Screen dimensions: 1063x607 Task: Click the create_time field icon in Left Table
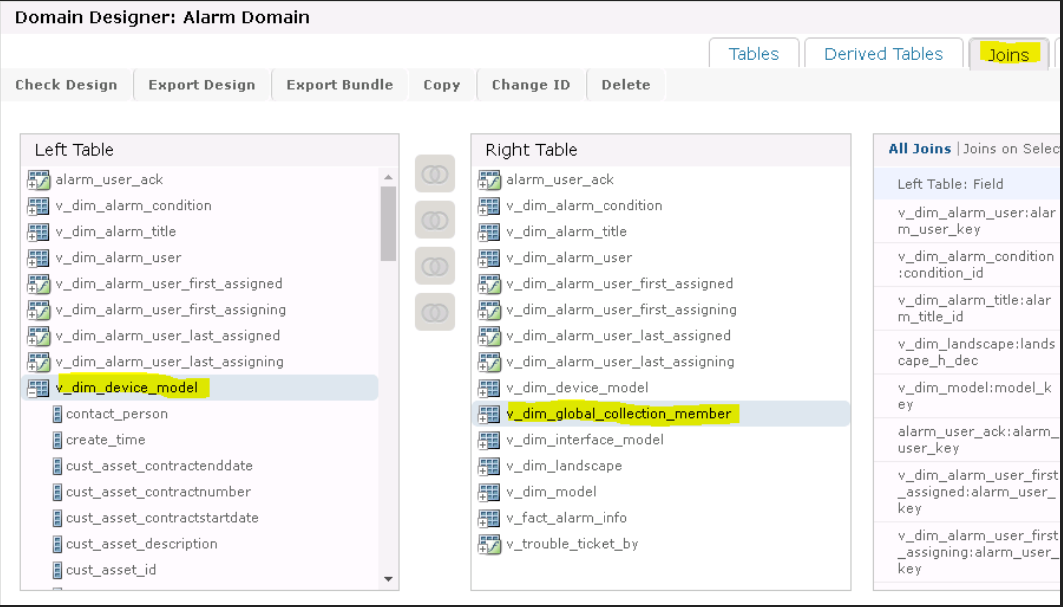coord(57,440)
